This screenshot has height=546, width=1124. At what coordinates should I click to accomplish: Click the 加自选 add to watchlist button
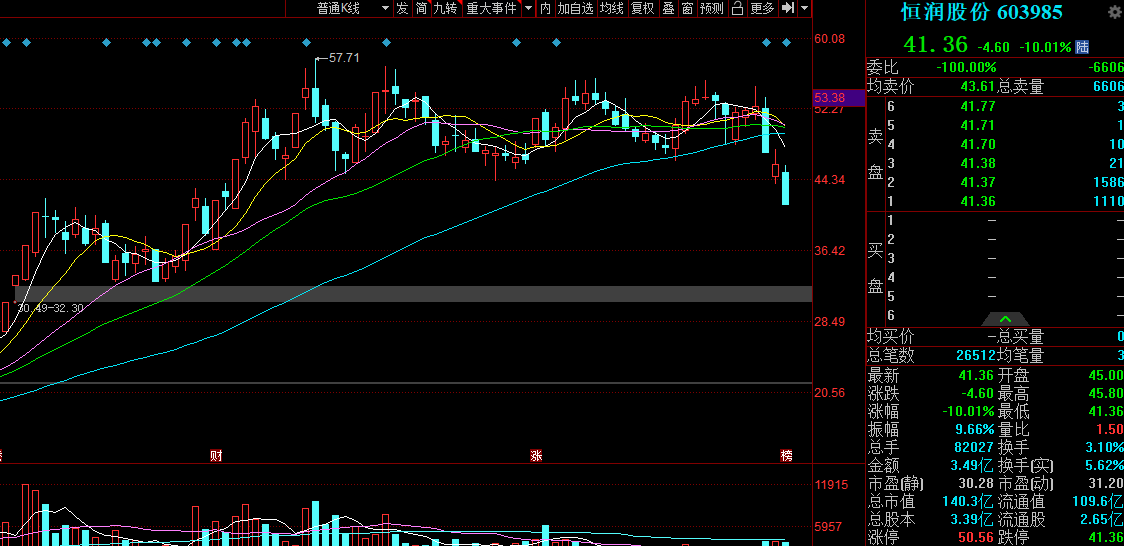point(575,9)
